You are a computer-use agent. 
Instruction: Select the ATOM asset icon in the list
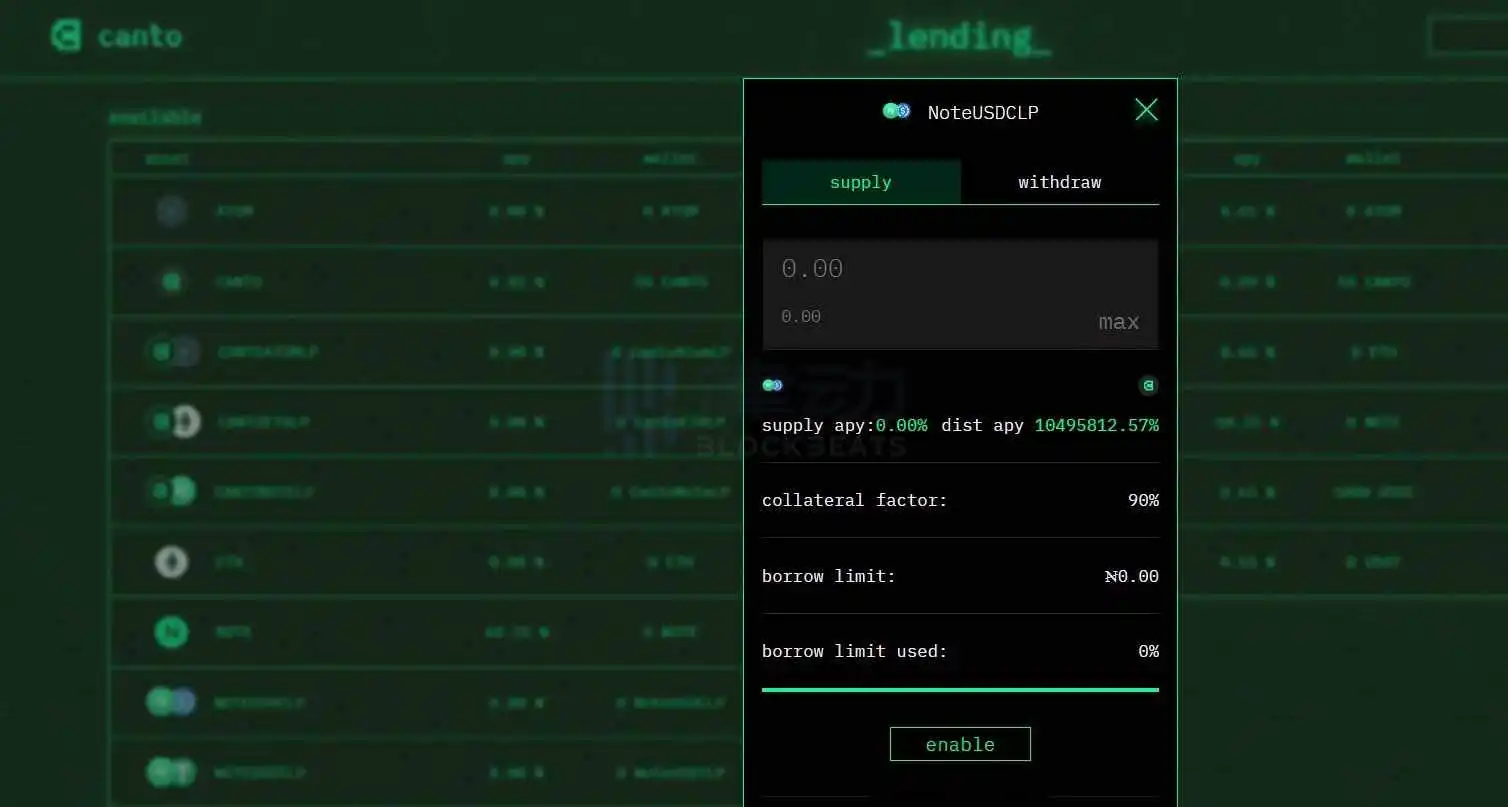click(x=172, y=211)
